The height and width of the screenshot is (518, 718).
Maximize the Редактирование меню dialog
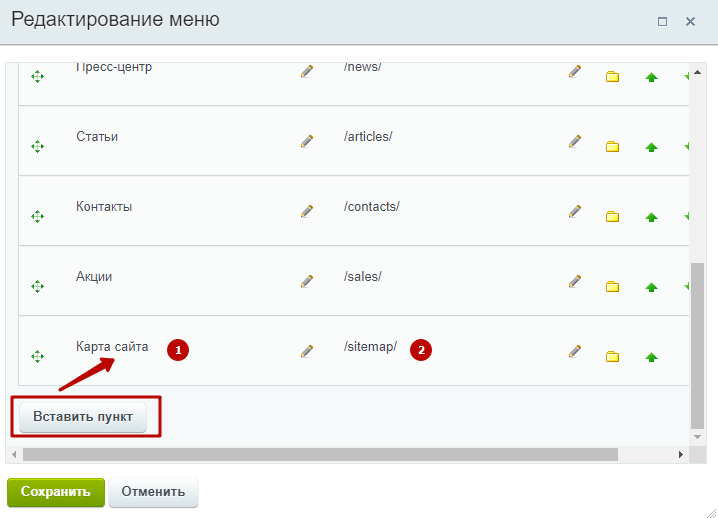pyautogui.click(x=662, y=22)
